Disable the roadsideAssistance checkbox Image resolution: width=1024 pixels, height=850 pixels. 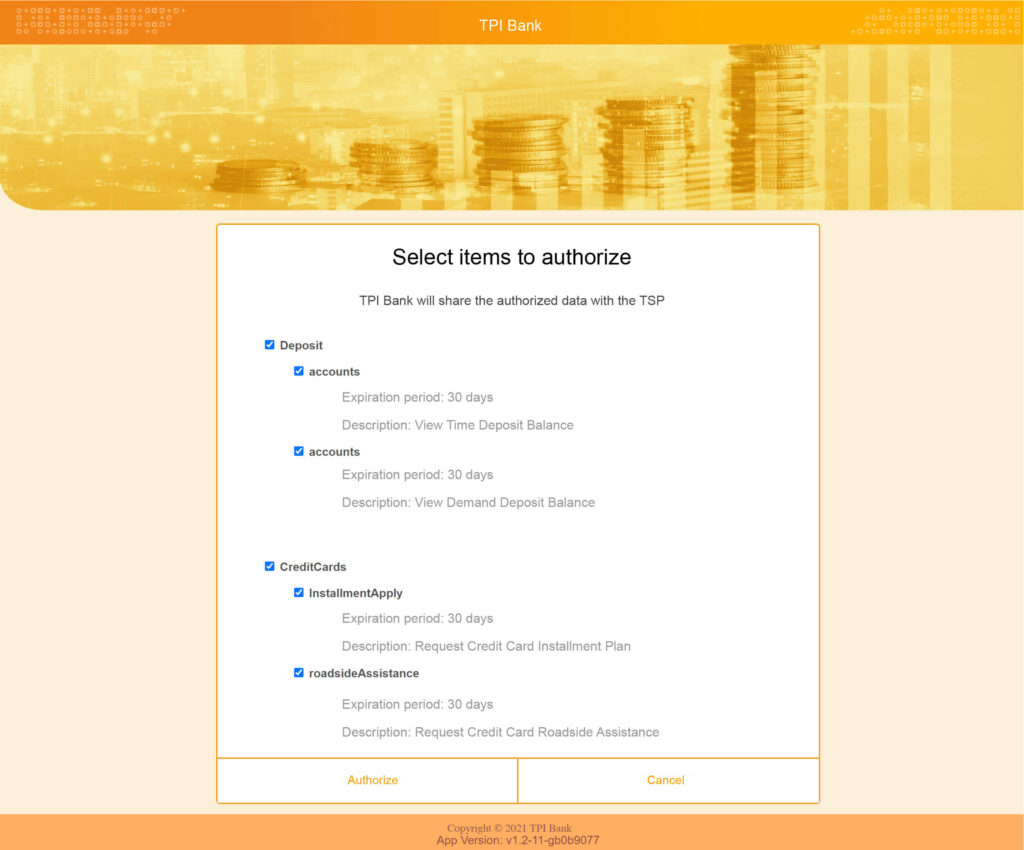coord(298,672)
